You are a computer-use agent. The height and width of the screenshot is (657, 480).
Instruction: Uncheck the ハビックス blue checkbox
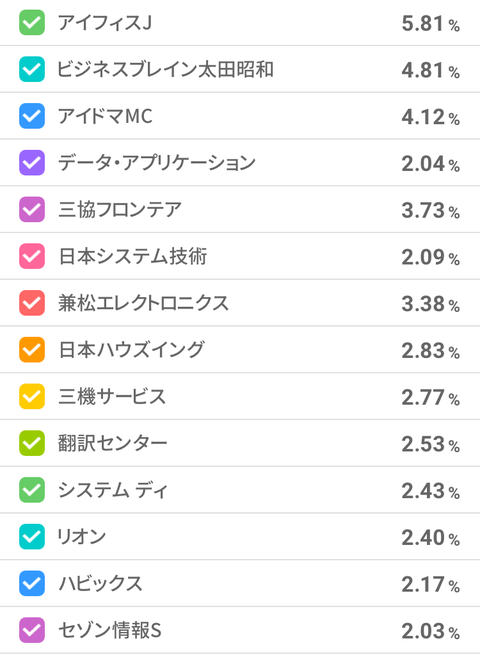tap(32, 583)
